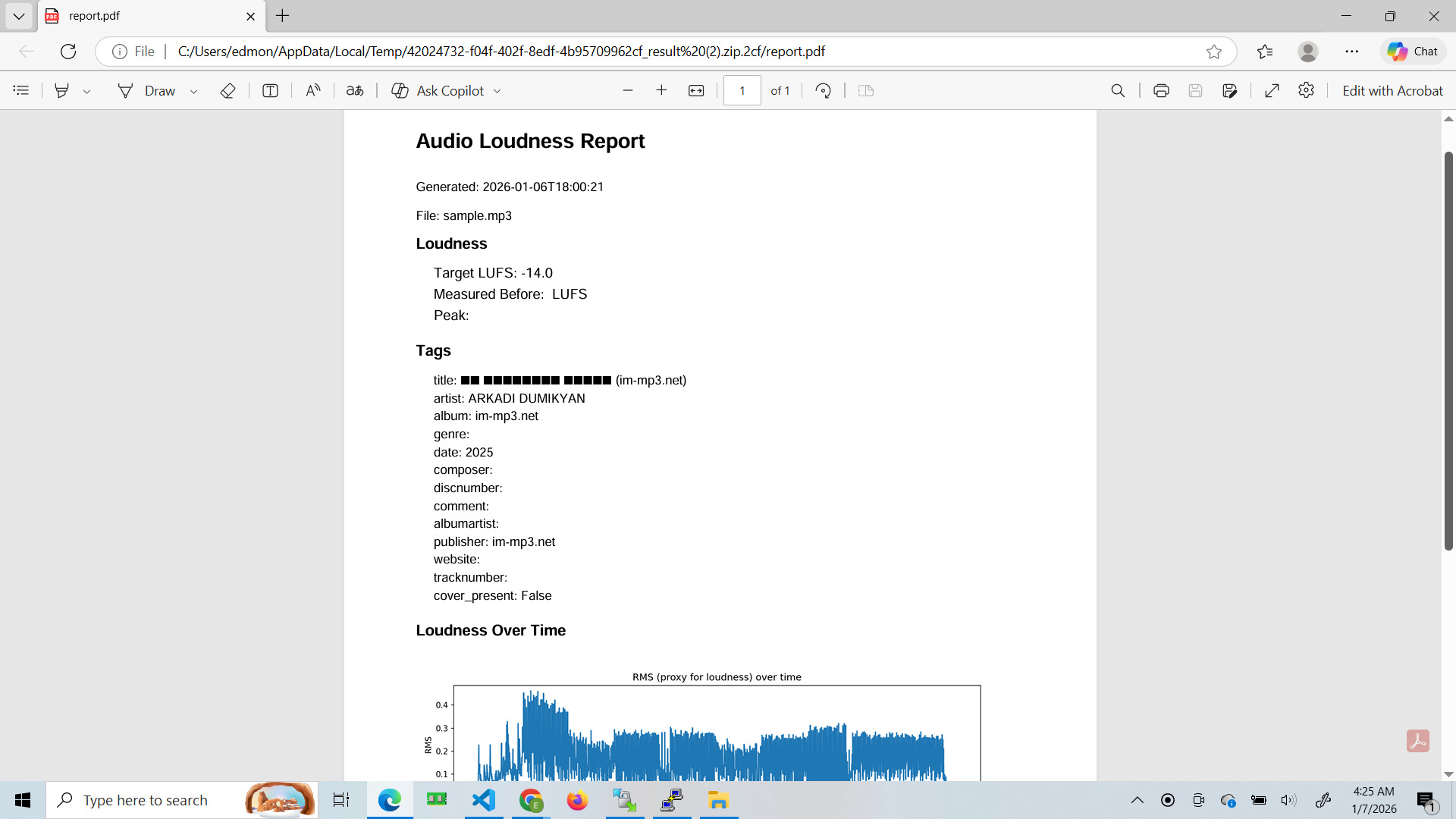Select the Erase annotation tool
The height and width of the screenshot is (819, 1456).
click(x=227, y=90)
